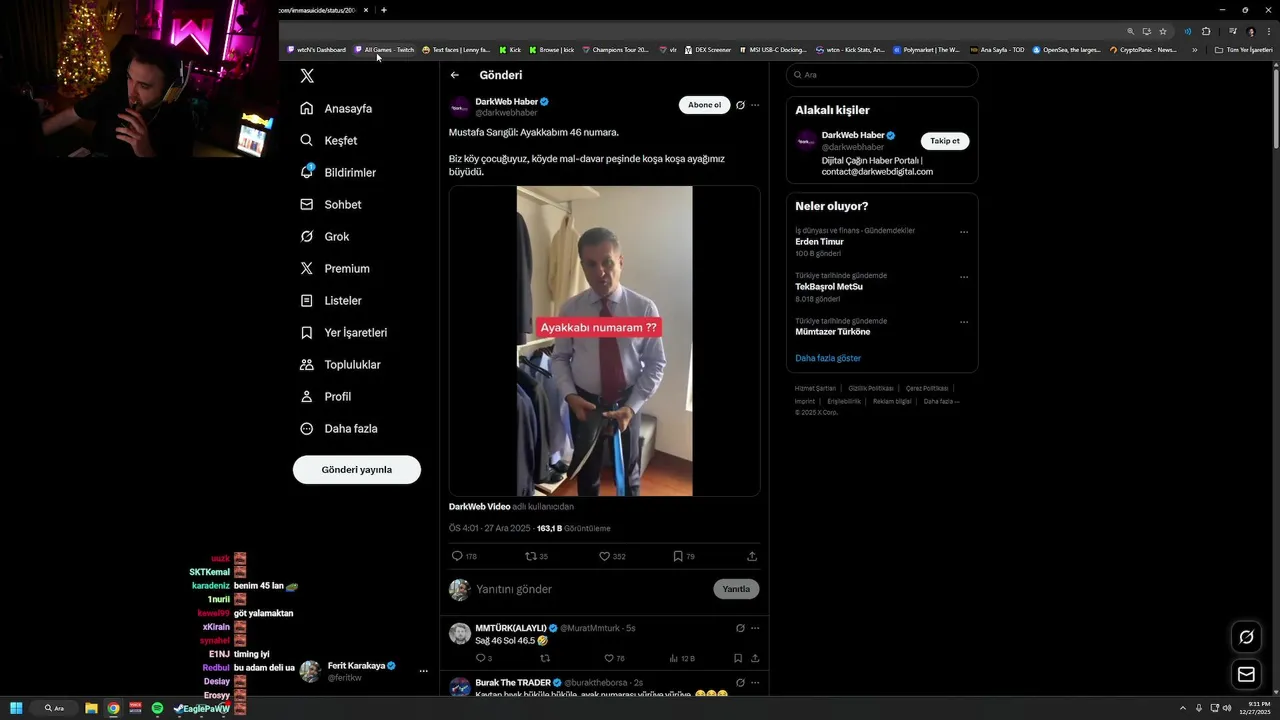Open options for TekBaşrol MetSu trend

[x=964, y=277]
